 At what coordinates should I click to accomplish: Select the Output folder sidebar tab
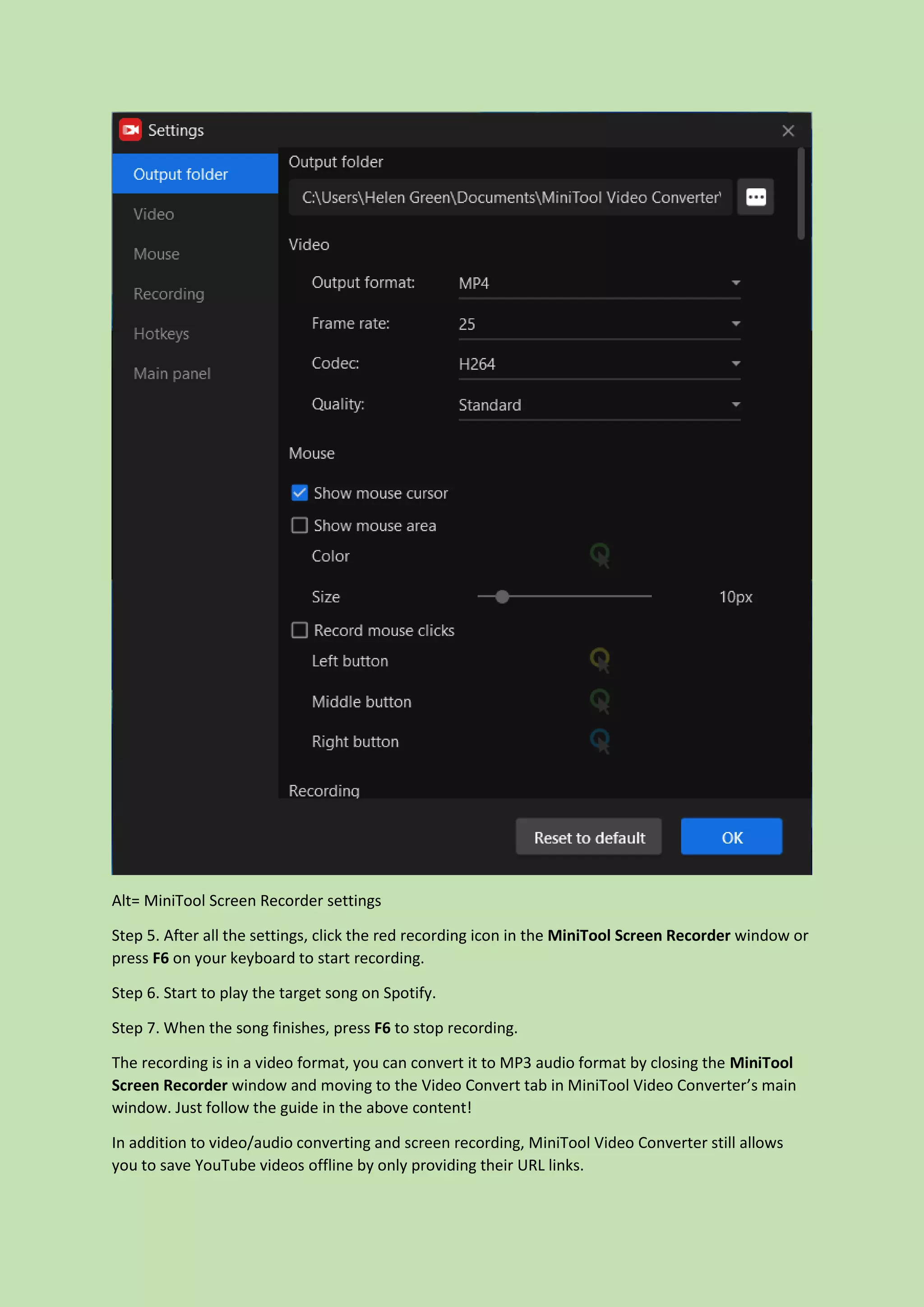click(x=195, y=174)
